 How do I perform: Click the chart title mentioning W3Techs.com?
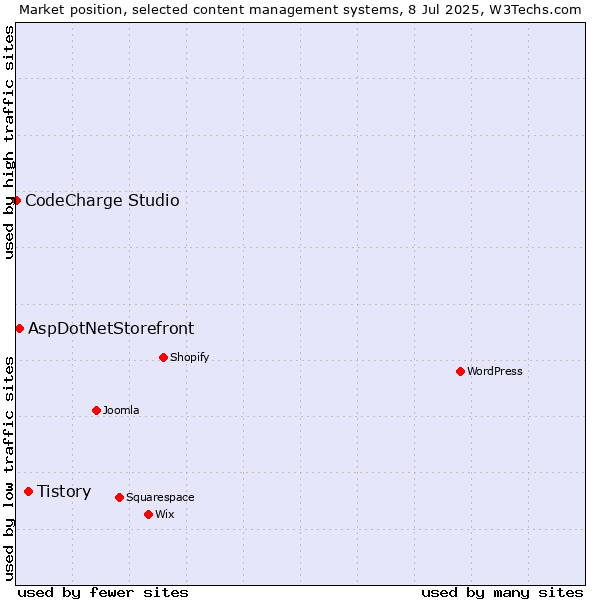pyautogui.click(x=300, y=10)
